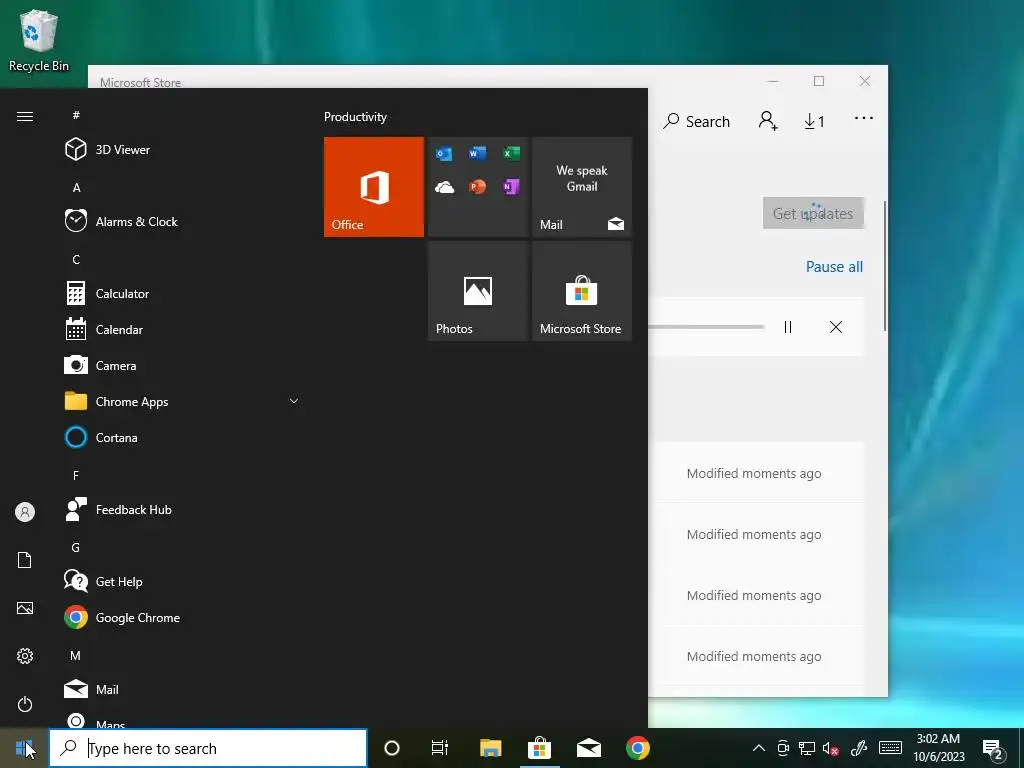Click the C letter section header
This screenshot has height=768, width=1024.
pos(76,260)
